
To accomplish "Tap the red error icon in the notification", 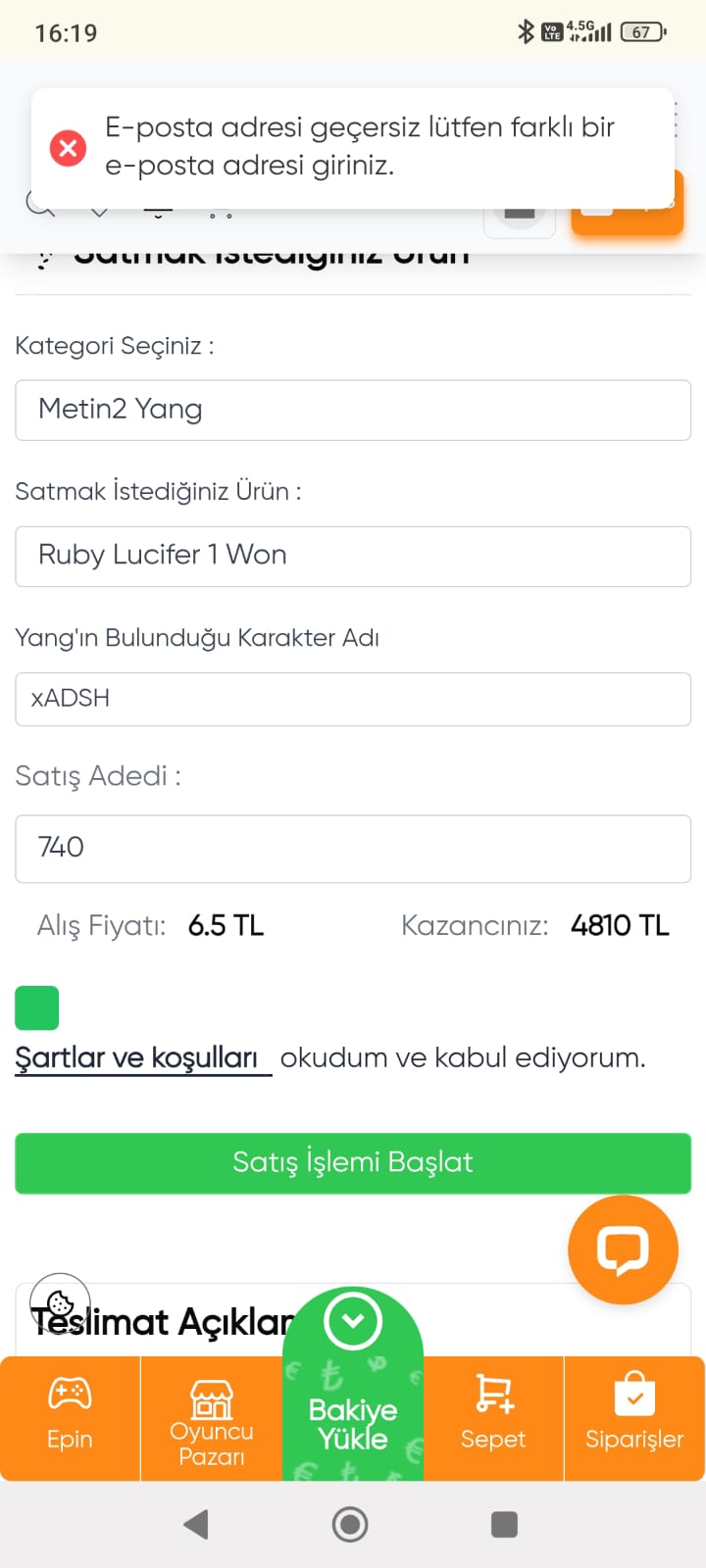I will (x=69, y=148).
